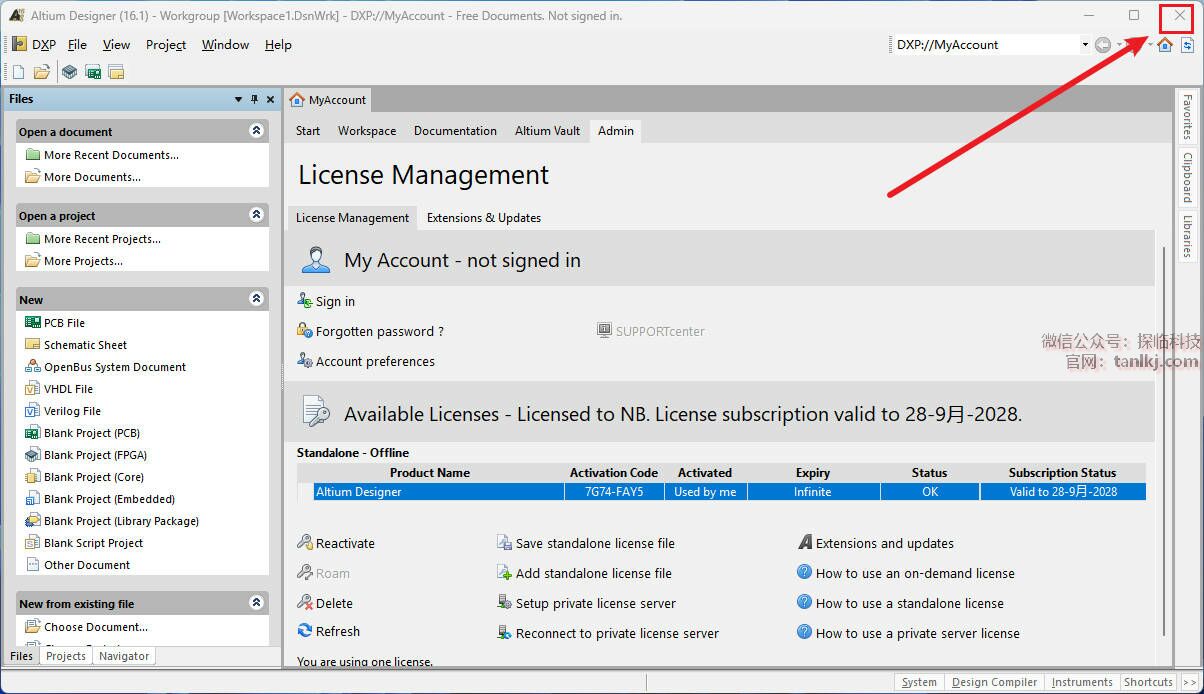Create a Blank Project (PCB)
This screenshot has height=694, width=1204.
92,433
